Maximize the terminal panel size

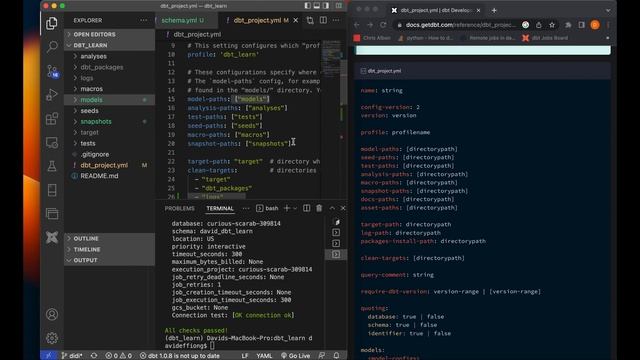332,208
